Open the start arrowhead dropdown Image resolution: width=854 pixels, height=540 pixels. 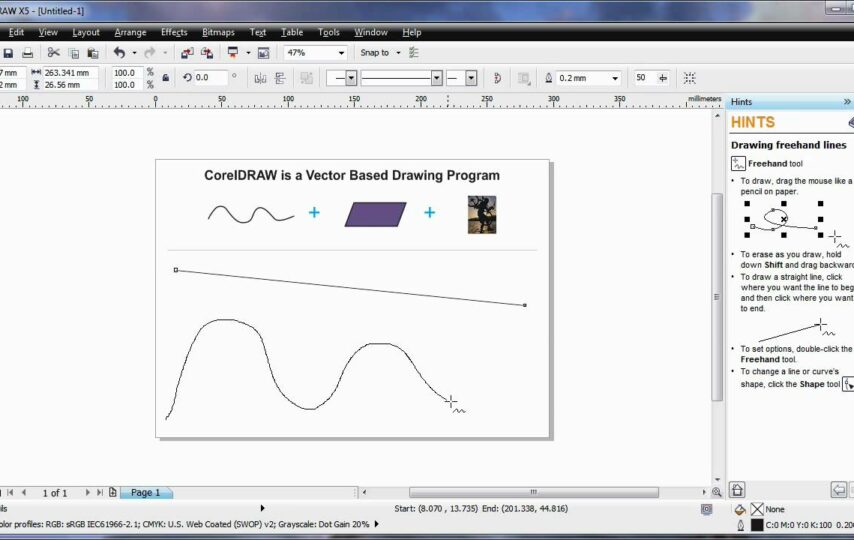(351, 78)
